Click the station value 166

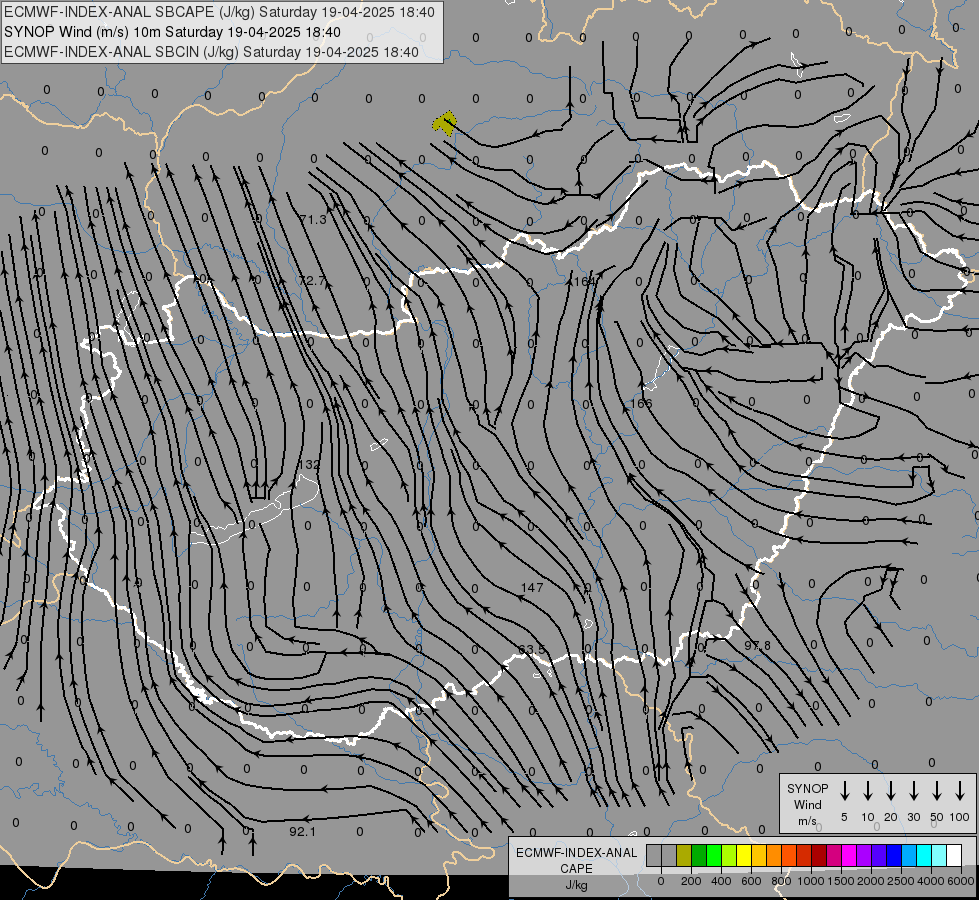[641, 403]
